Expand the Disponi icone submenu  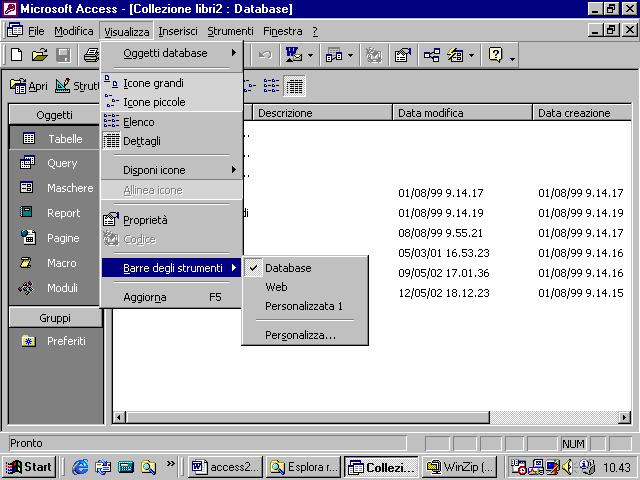click(171, 170)
